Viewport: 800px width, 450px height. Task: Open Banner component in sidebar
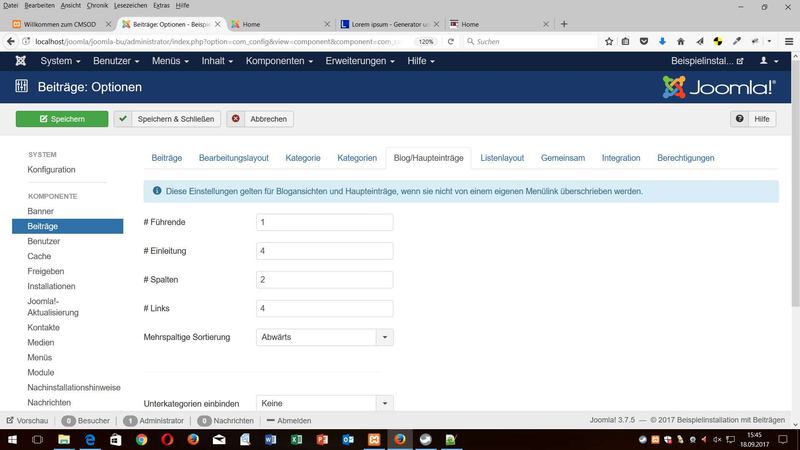point(40,211)
